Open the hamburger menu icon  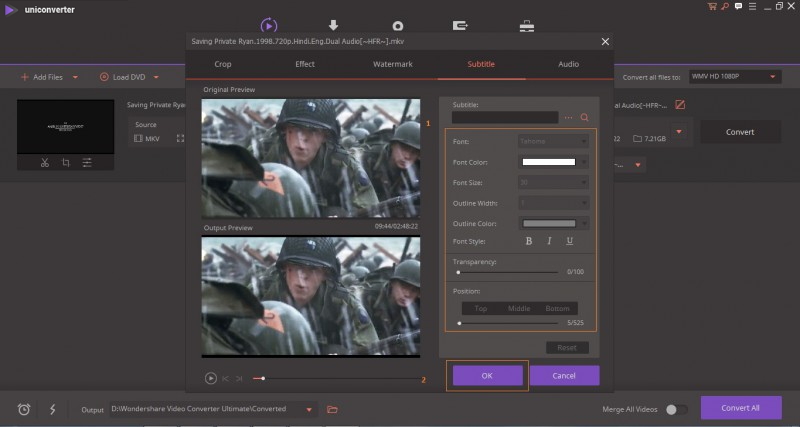point(753,7)
